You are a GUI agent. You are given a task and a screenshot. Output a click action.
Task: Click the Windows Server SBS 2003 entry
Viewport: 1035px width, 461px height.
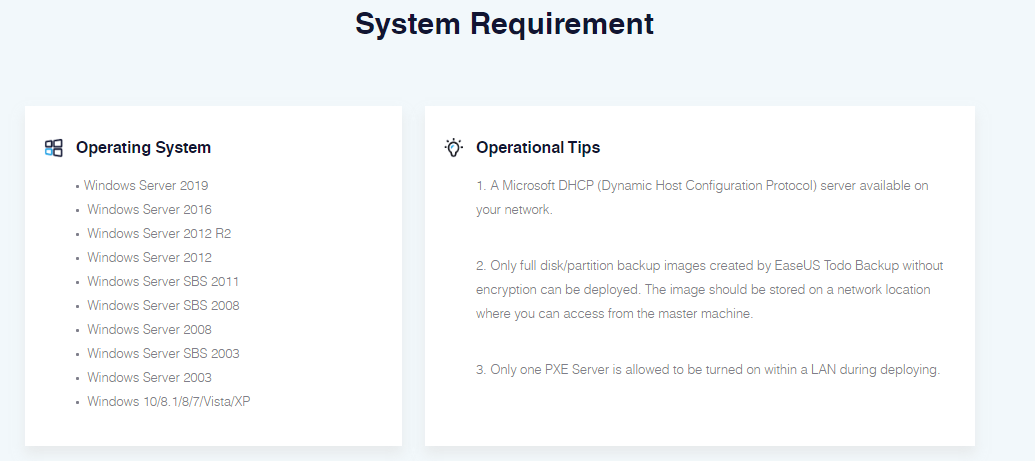pyautogui.click(x=163, y=353)
